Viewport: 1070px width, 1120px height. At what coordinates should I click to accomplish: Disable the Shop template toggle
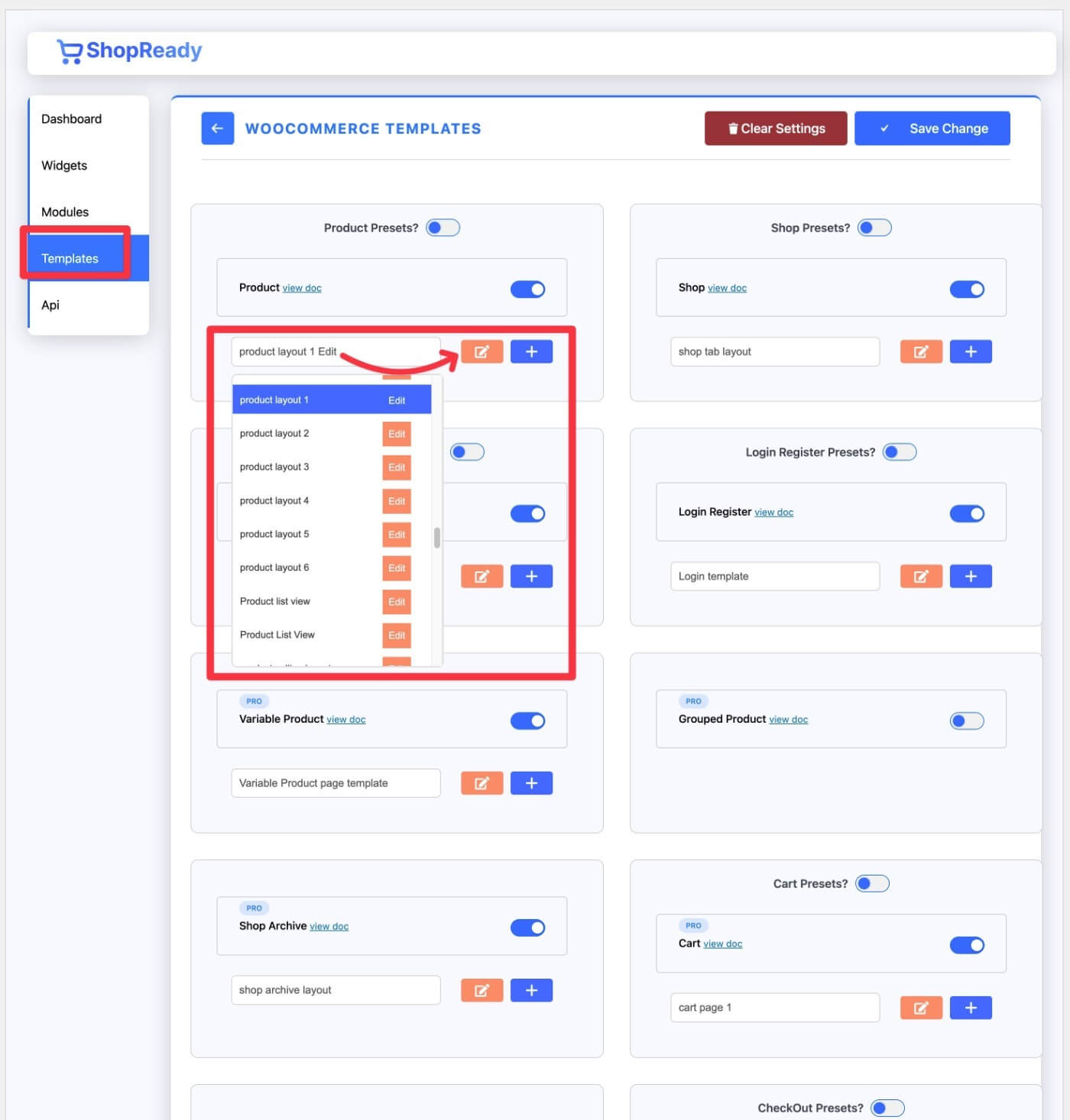(967, 290)
